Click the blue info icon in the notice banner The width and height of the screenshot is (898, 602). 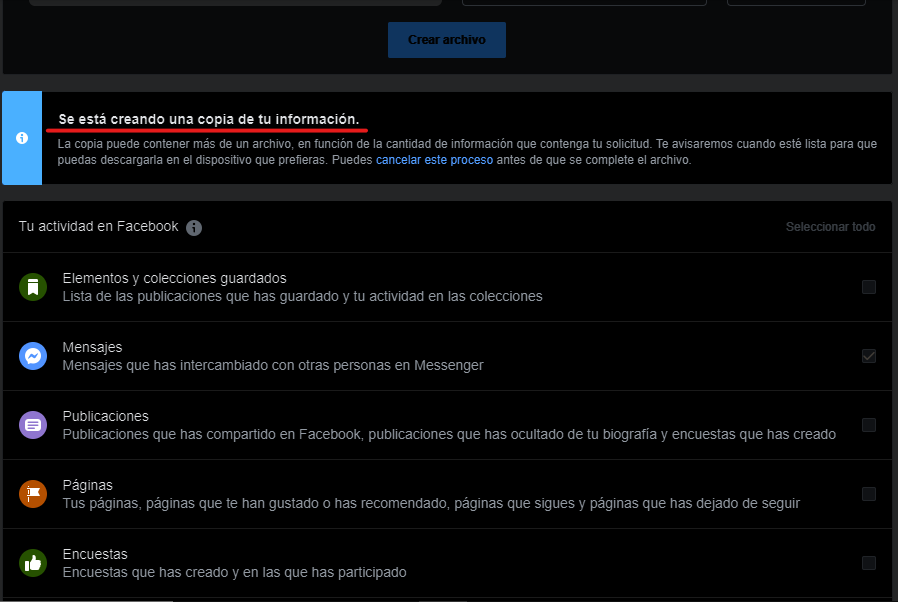(22, 138)
